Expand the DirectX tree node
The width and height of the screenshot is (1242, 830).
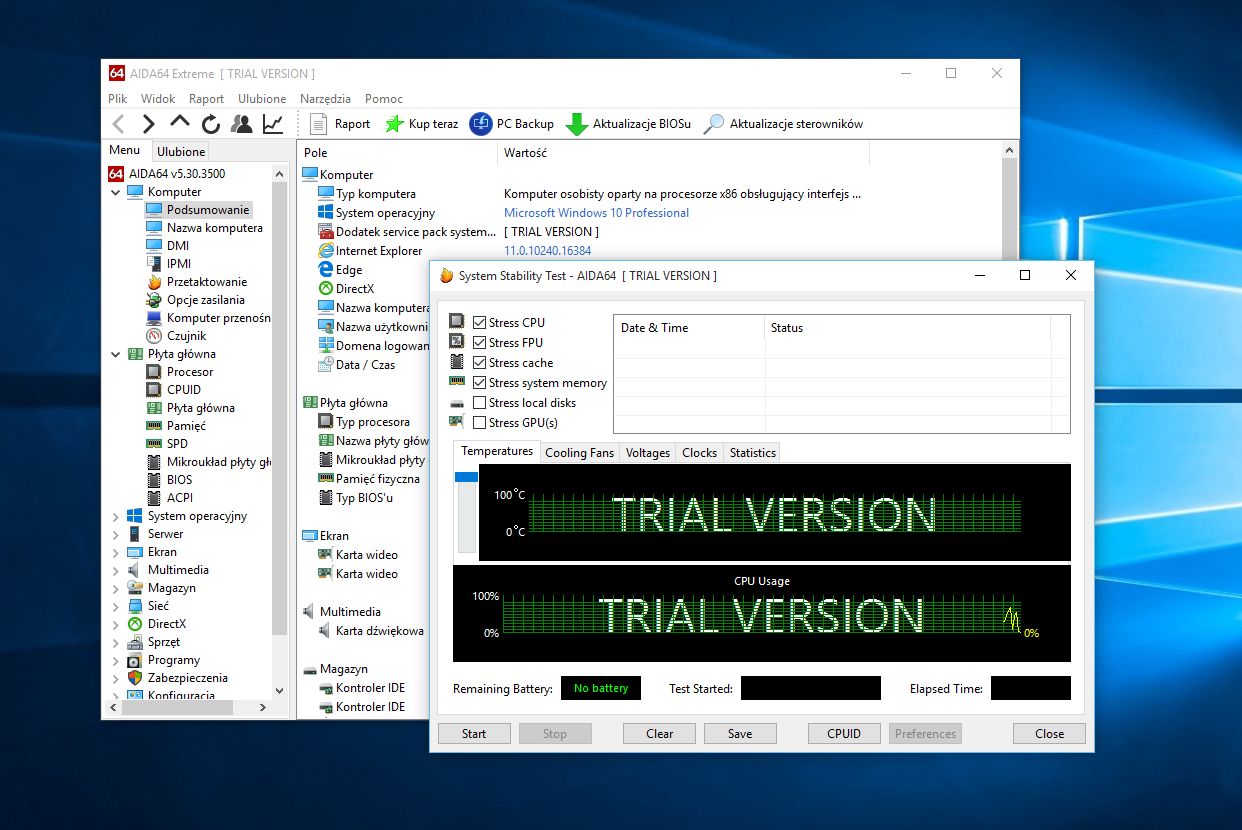[116, 624]
